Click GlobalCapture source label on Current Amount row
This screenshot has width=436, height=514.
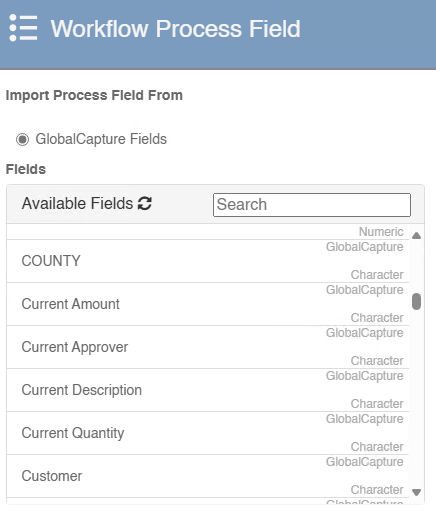pyautogui.click(x=365, y=290)
